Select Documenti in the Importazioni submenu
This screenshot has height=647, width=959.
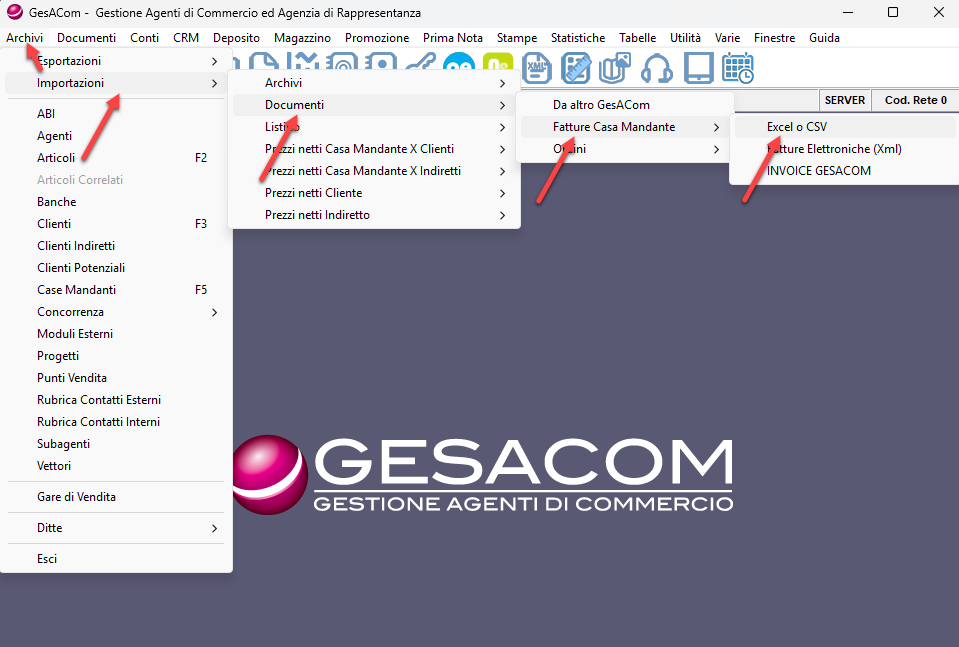click(373, 105)
